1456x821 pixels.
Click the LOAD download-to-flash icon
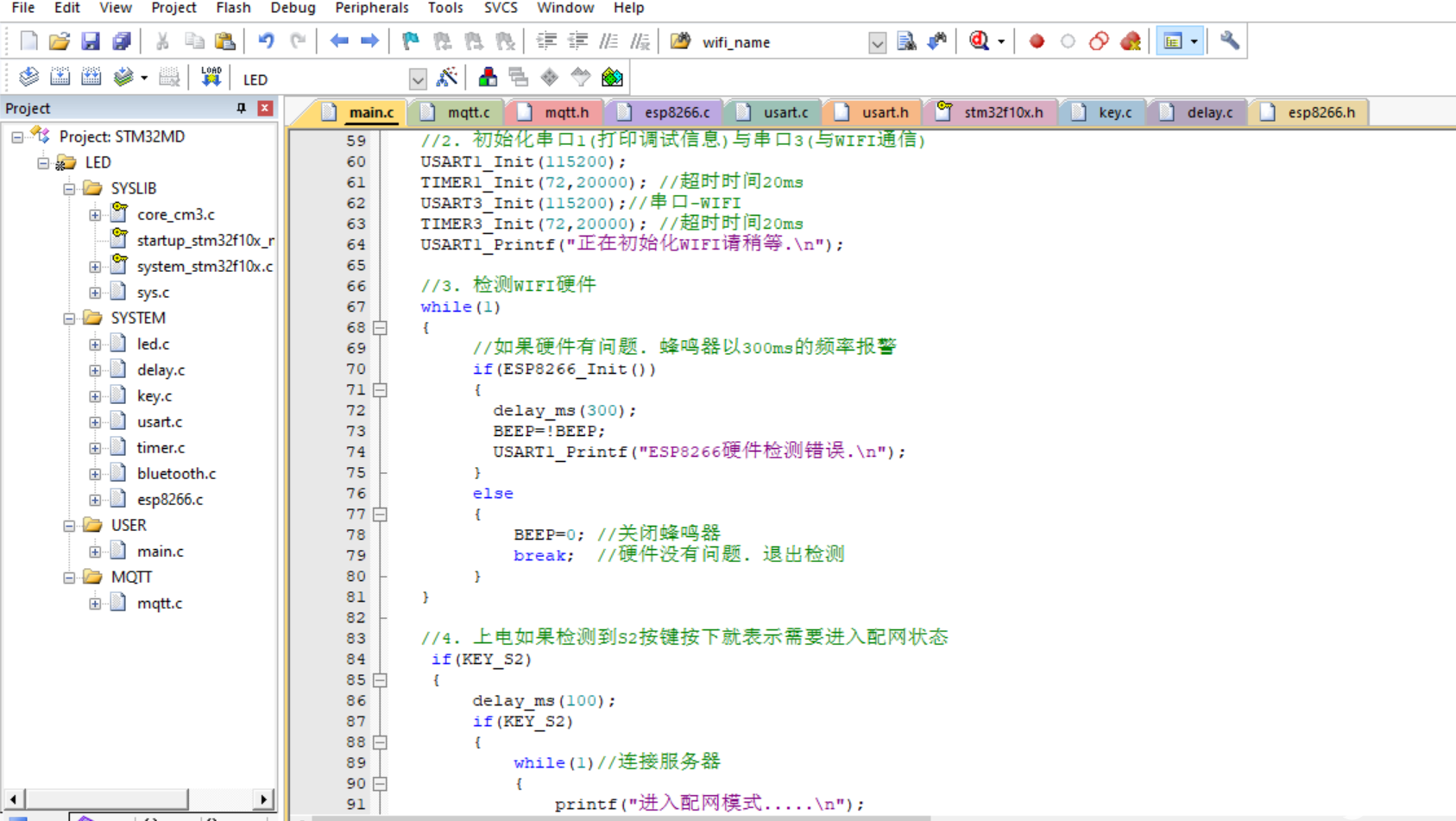coord(211,78)
